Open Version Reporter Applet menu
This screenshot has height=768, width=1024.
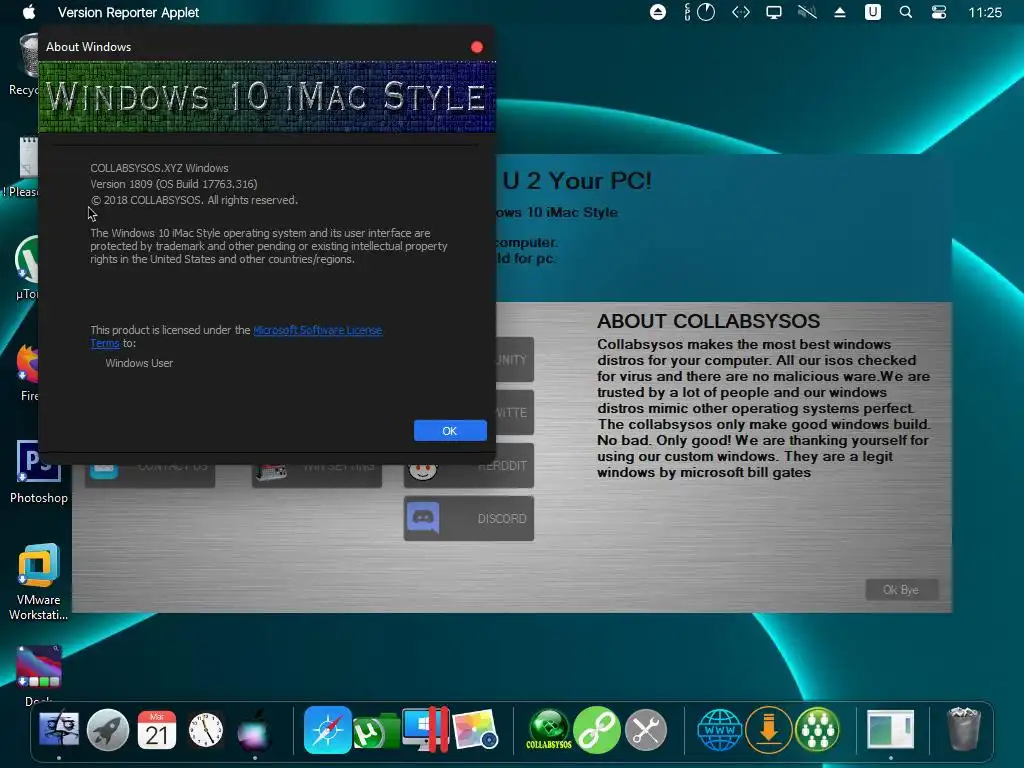click(x=128, y=12)
